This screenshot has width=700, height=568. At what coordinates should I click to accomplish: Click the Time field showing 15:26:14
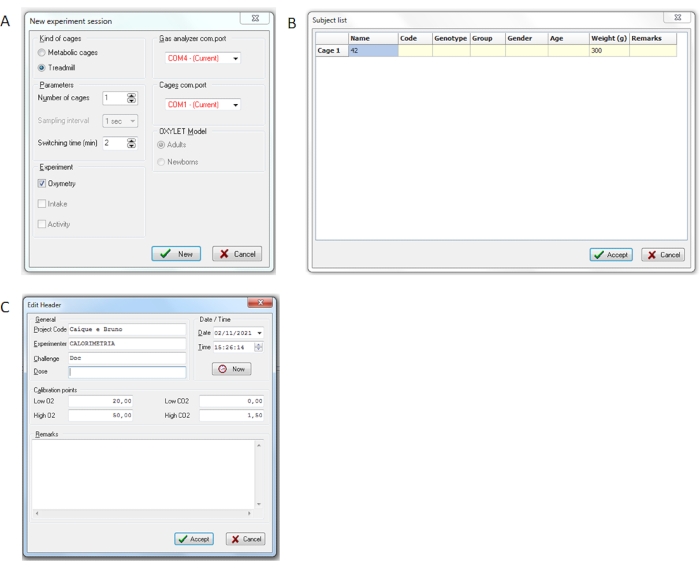(233, 347)
